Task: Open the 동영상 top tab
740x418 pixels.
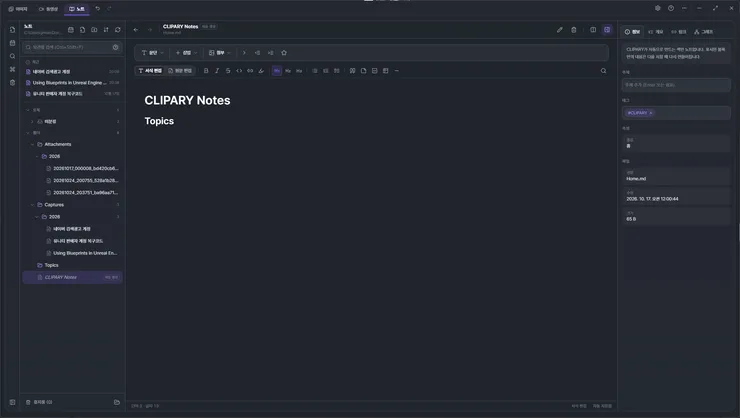Action: (48, 8)
